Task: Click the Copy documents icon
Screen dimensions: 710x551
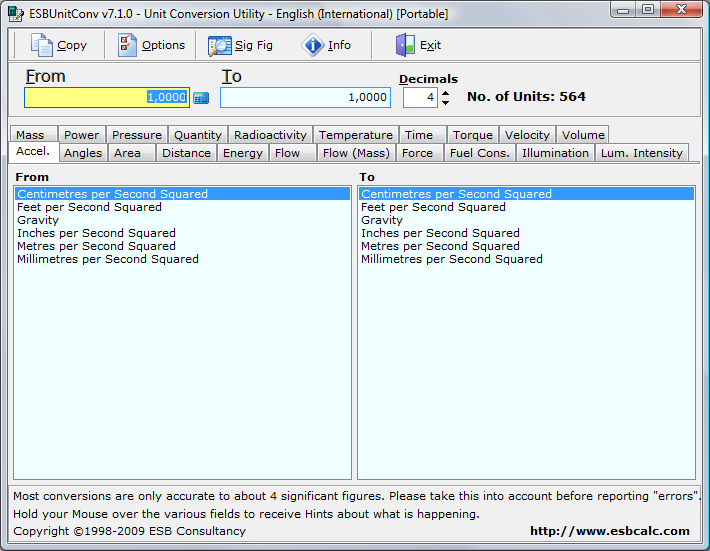Action: tap(42, 45)
